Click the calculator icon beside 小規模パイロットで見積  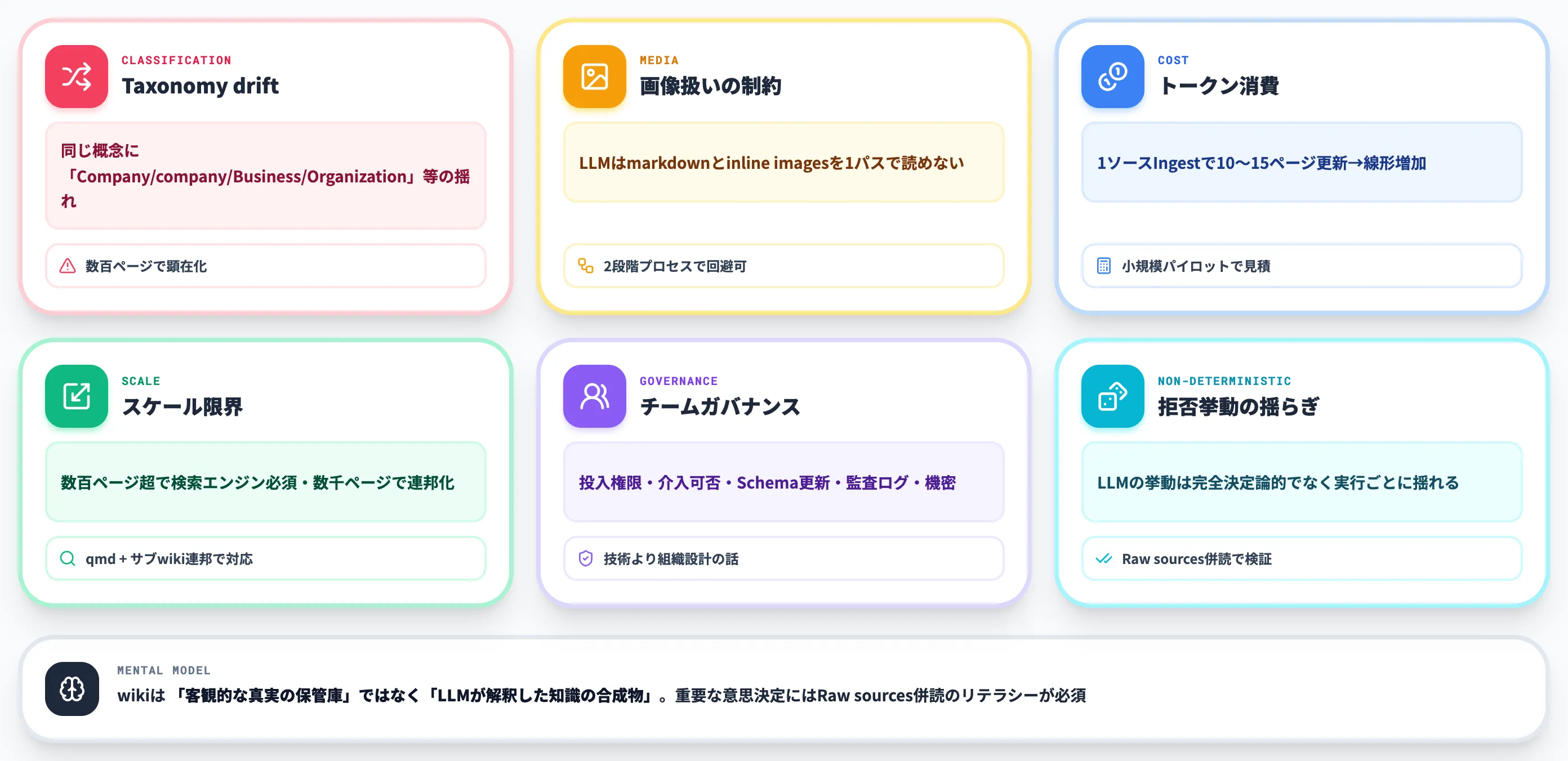[1103, 266]
